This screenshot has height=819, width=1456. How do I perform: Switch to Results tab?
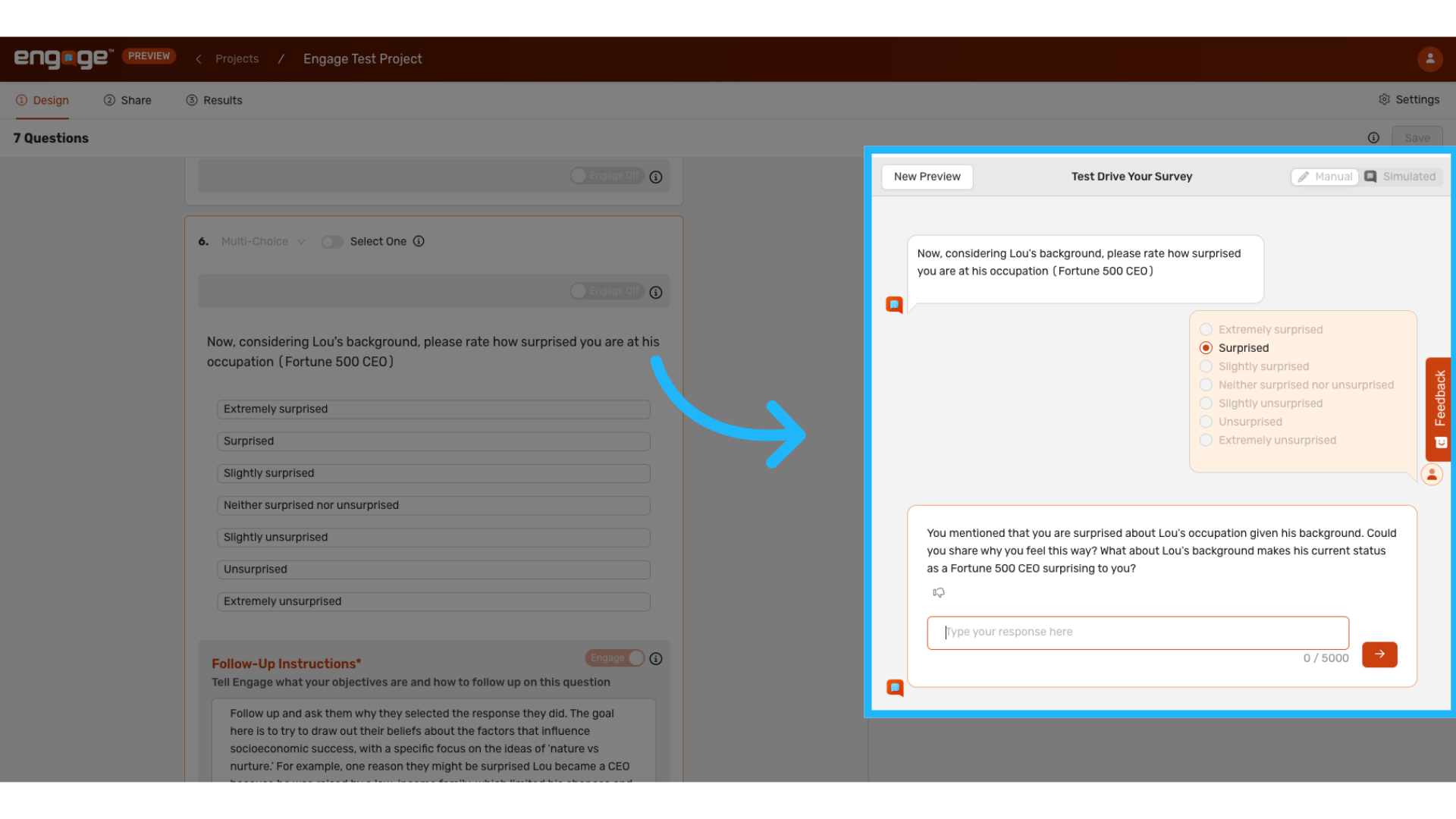click(x=214, y=100)
